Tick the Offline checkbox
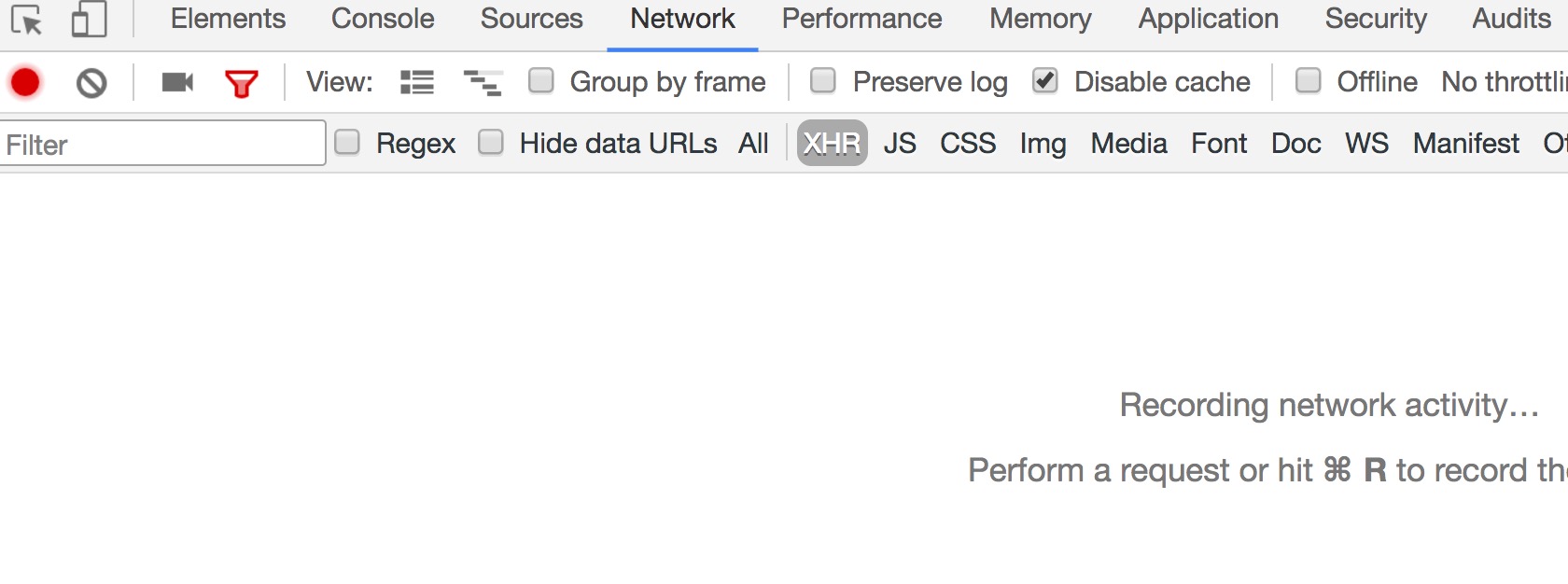The width and height of the screenshot is (1568, 584). pyautogui.click(x=1309, y=81)
